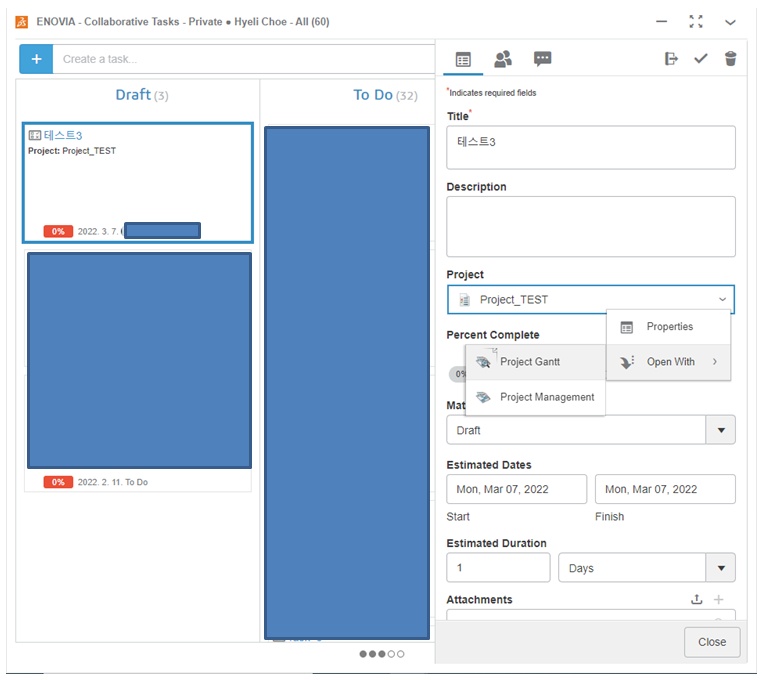Screen dimensions: 765x680
Task: Open the comments speech-bubble tab
Action: click(x=542, y=59)
